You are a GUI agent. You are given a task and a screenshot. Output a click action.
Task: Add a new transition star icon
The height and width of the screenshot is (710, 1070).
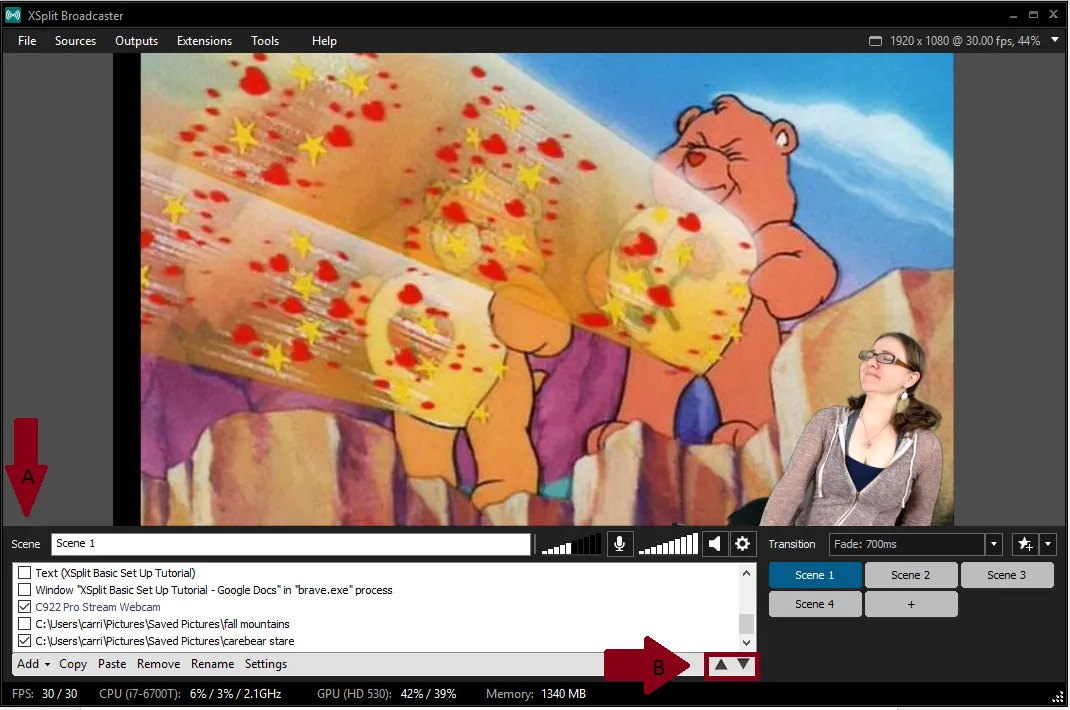pos(1025,544)
